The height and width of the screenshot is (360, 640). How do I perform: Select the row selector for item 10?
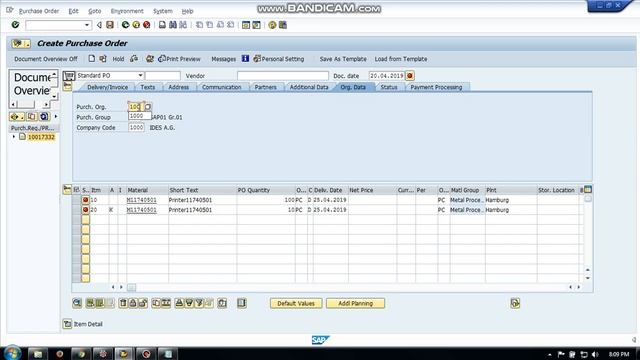tap(76, 200)
